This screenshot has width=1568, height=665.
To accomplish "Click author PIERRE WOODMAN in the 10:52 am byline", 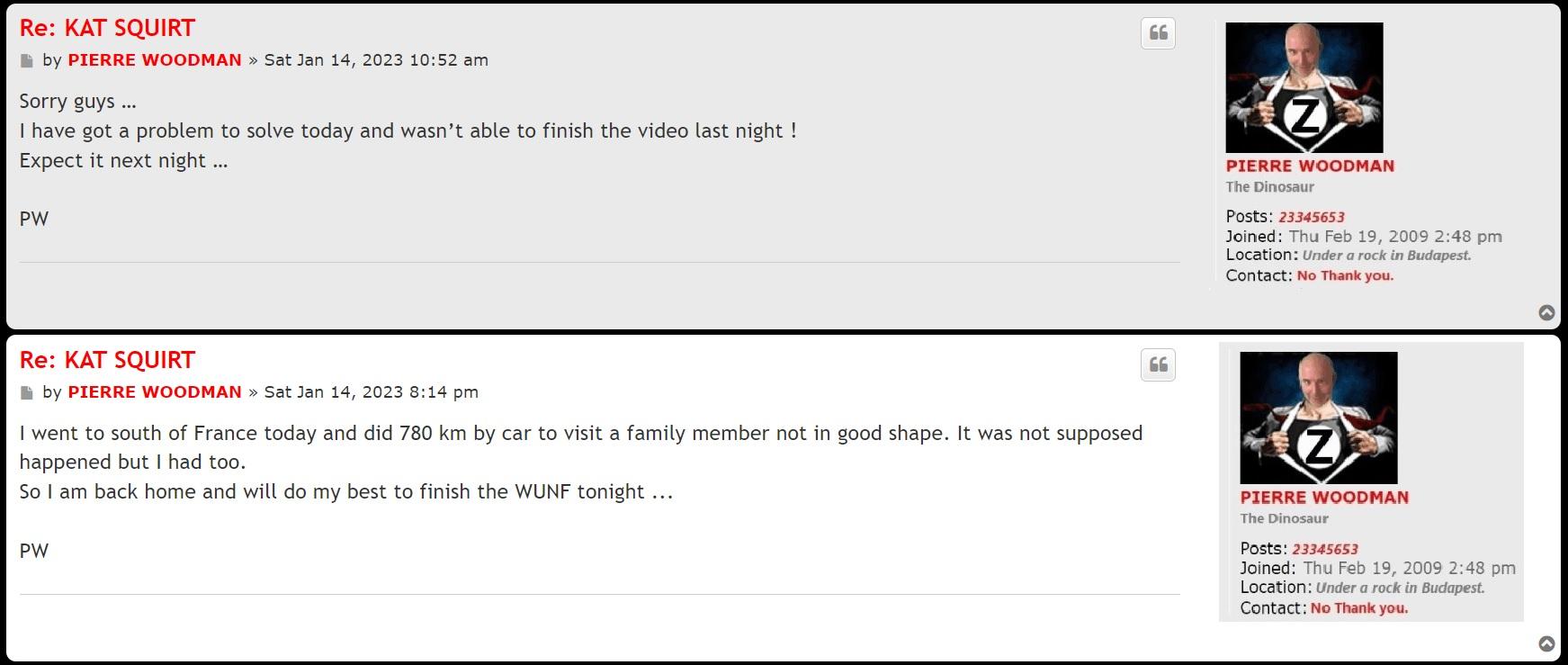I will tap(155, 60).
